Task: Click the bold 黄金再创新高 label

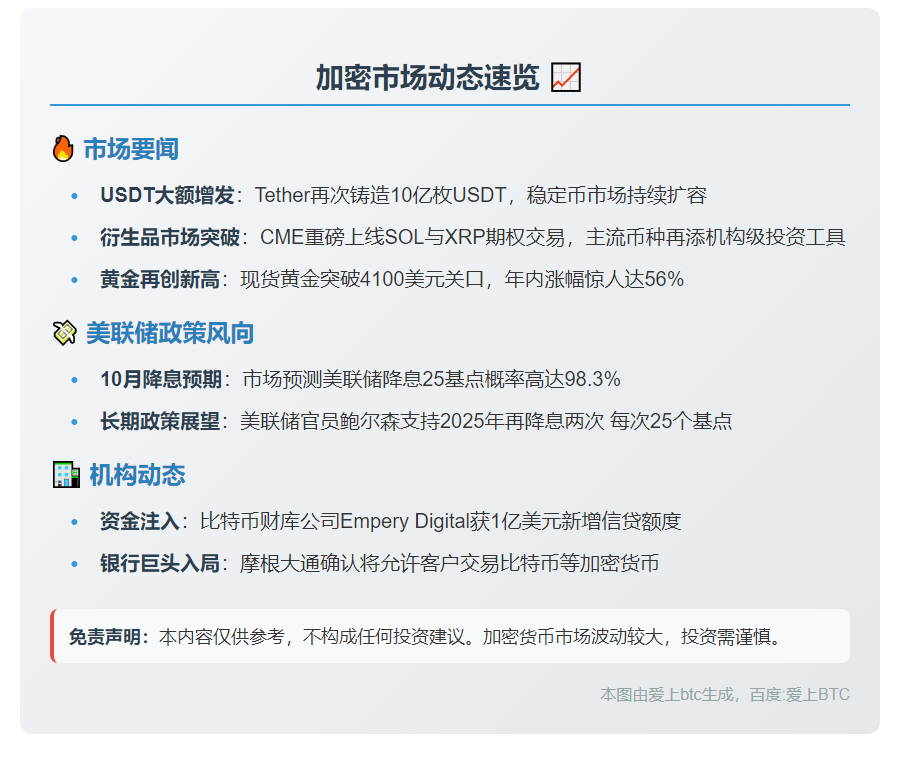Action: 159,280
